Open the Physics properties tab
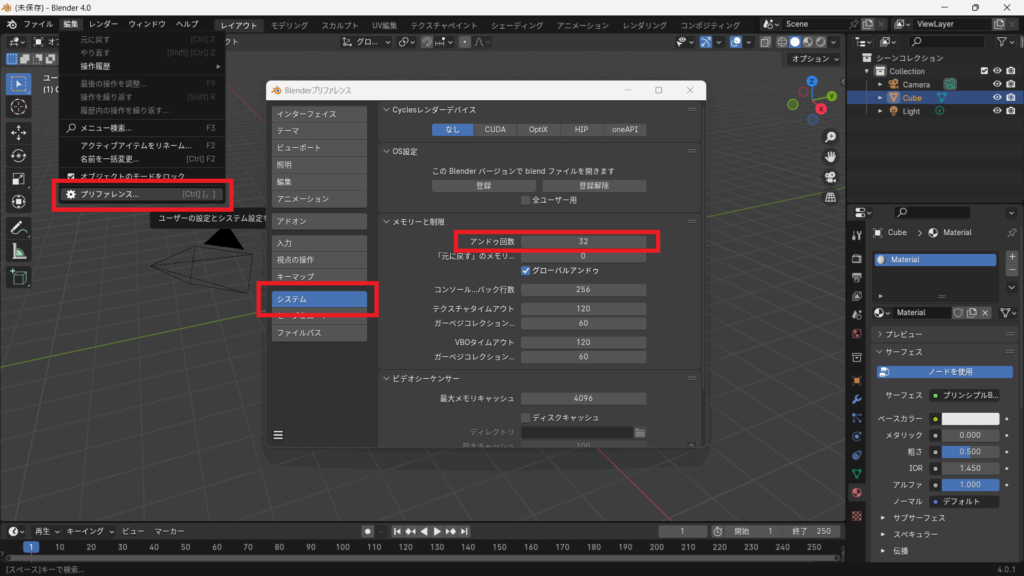This screenshot has width=1024, height=576. pos(857,436)
